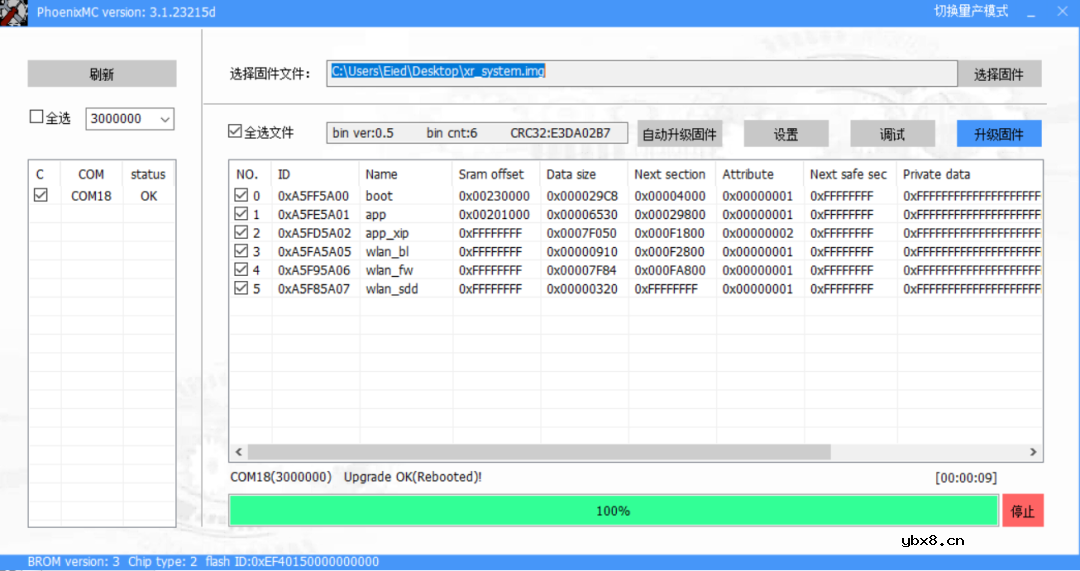Click the right arrow of horizontal scrollbar
The width and height of the screenshot is (1080, 571).
[x=1033, y=452]
